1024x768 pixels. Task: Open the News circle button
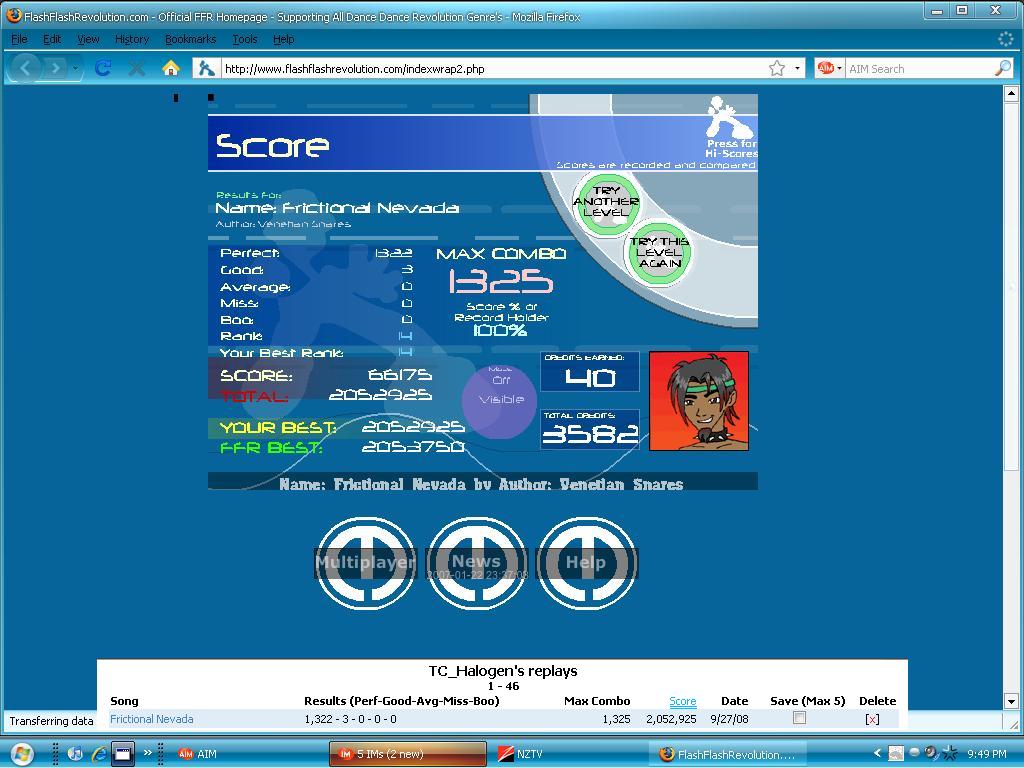point(476,563)
